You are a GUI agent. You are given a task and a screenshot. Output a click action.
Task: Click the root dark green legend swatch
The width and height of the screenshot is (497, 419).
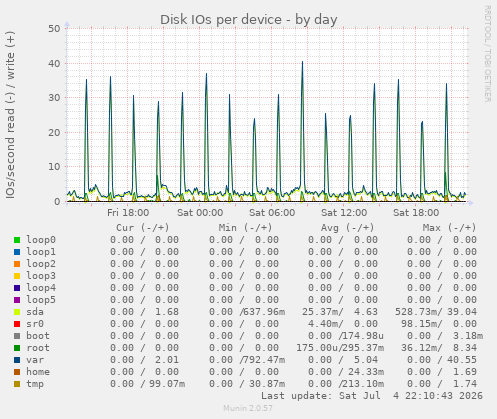click(x=17, y=348)
